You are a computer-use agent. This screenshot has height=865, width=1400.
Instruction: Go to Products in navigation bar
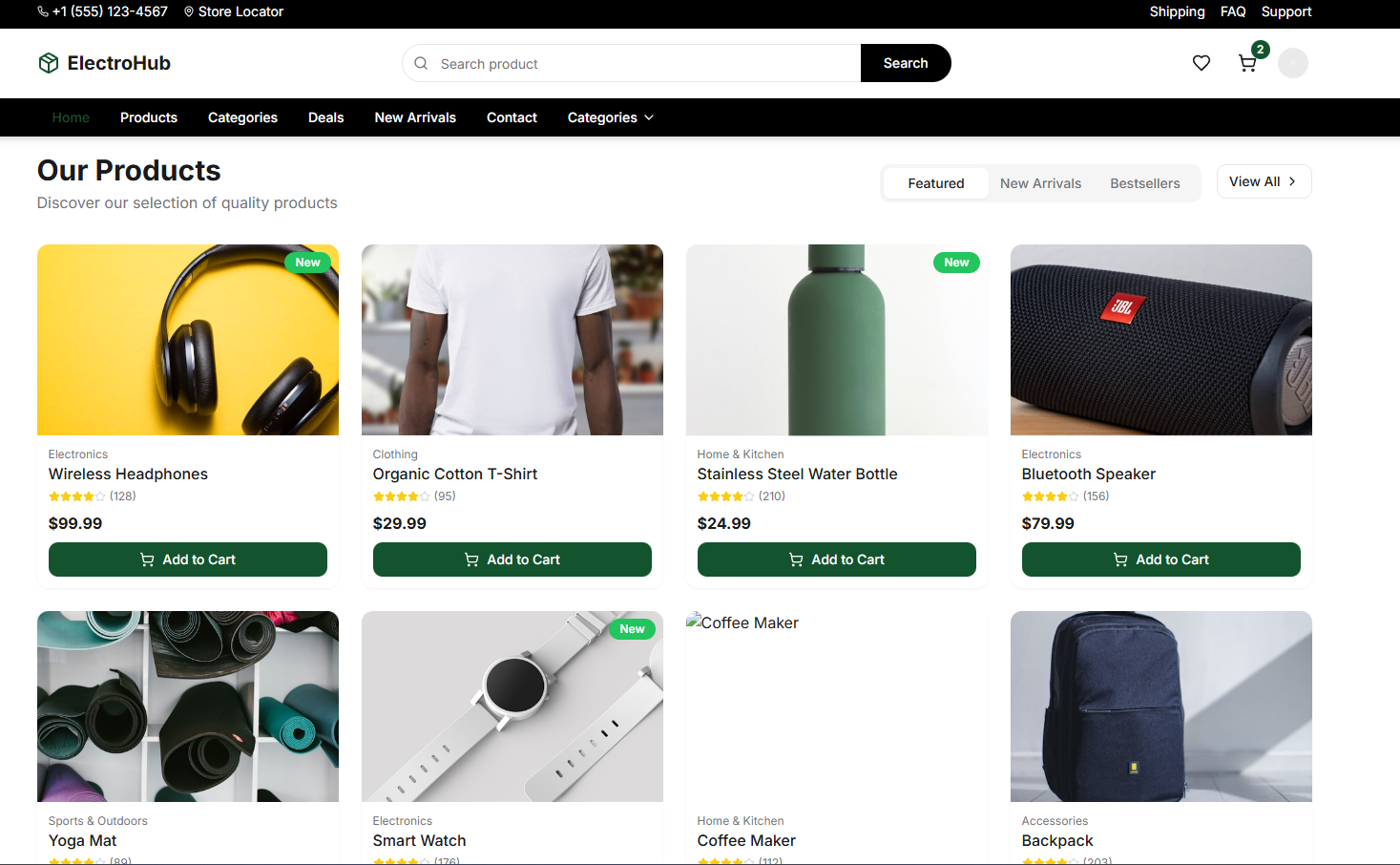coord(149,117)
